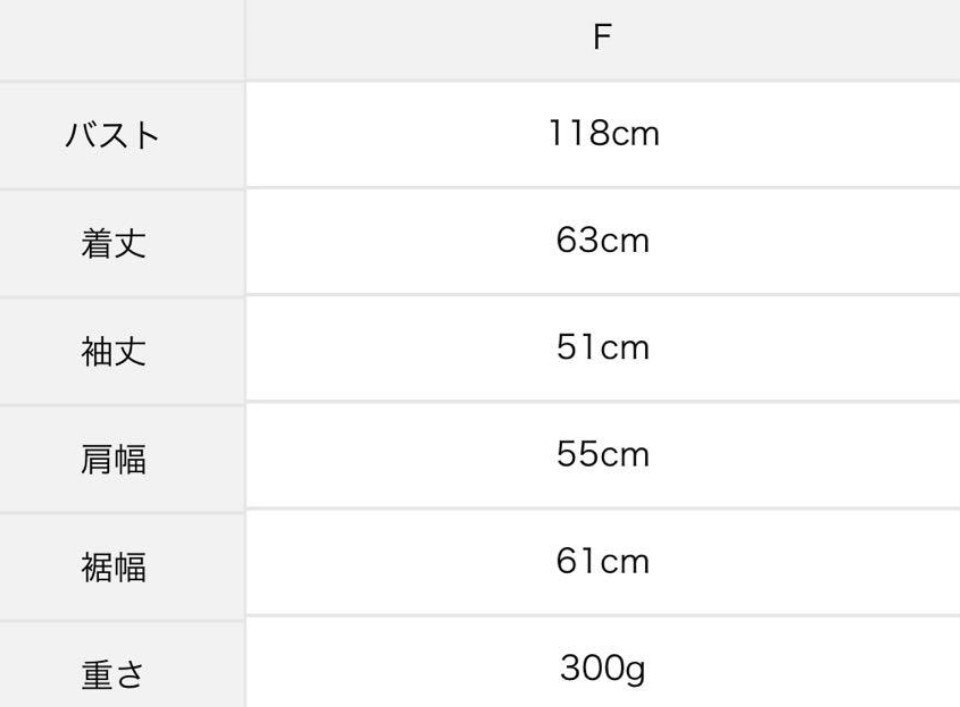Click the バスト row label

tap(113, 135)
